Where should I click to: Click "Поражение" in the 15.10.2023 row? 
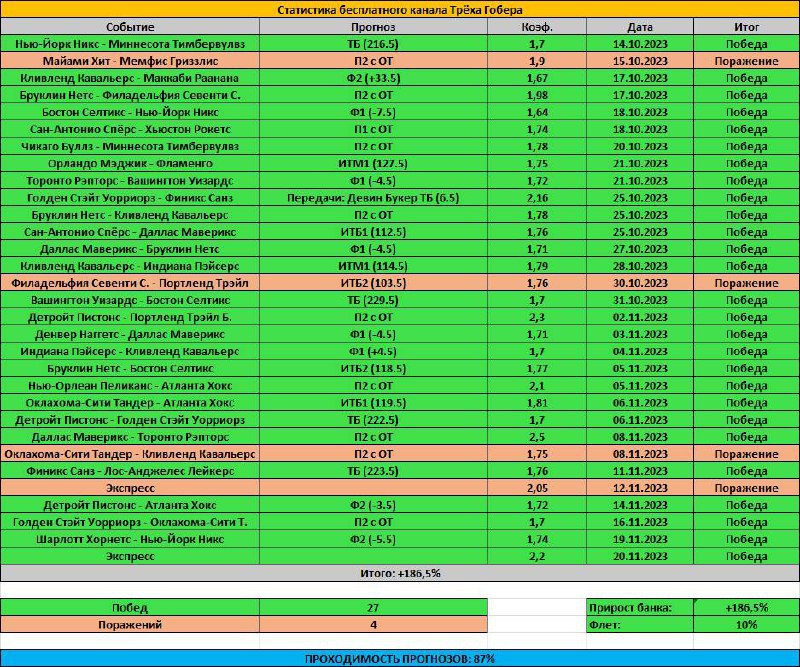pos(746,61)
